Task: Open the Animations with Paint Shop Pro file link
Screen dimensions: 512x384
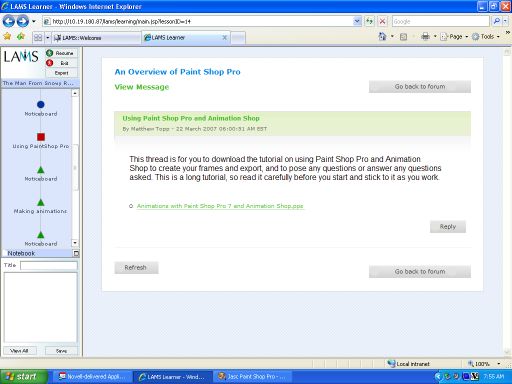Action: [x=220, y=206]
